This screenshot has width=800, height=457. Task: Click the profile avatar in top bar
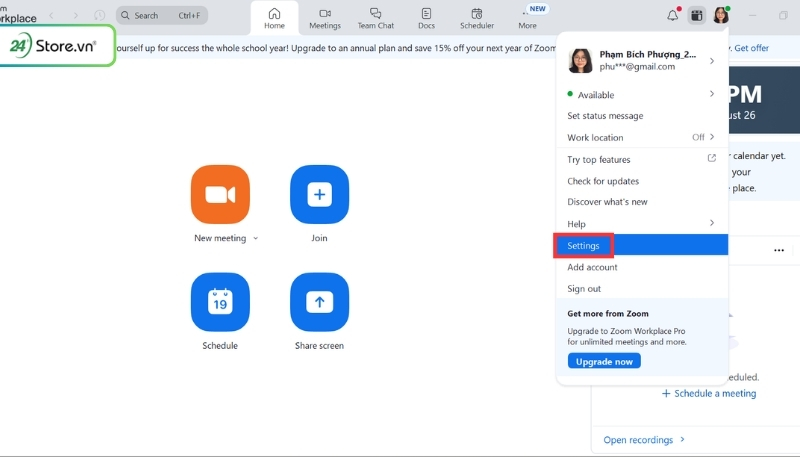(x=720, y=15)
